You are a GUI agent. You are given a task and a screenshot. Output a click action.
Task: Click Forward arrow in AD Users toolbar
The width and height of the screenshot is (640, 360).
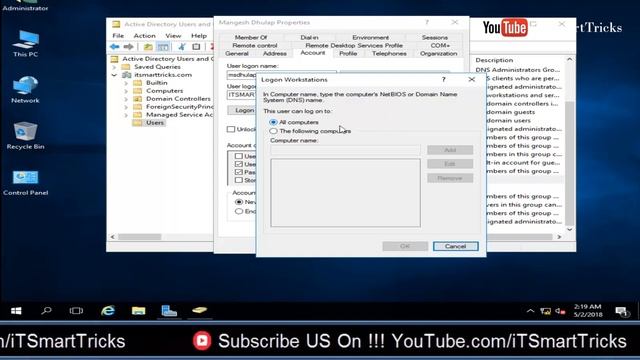129,47
